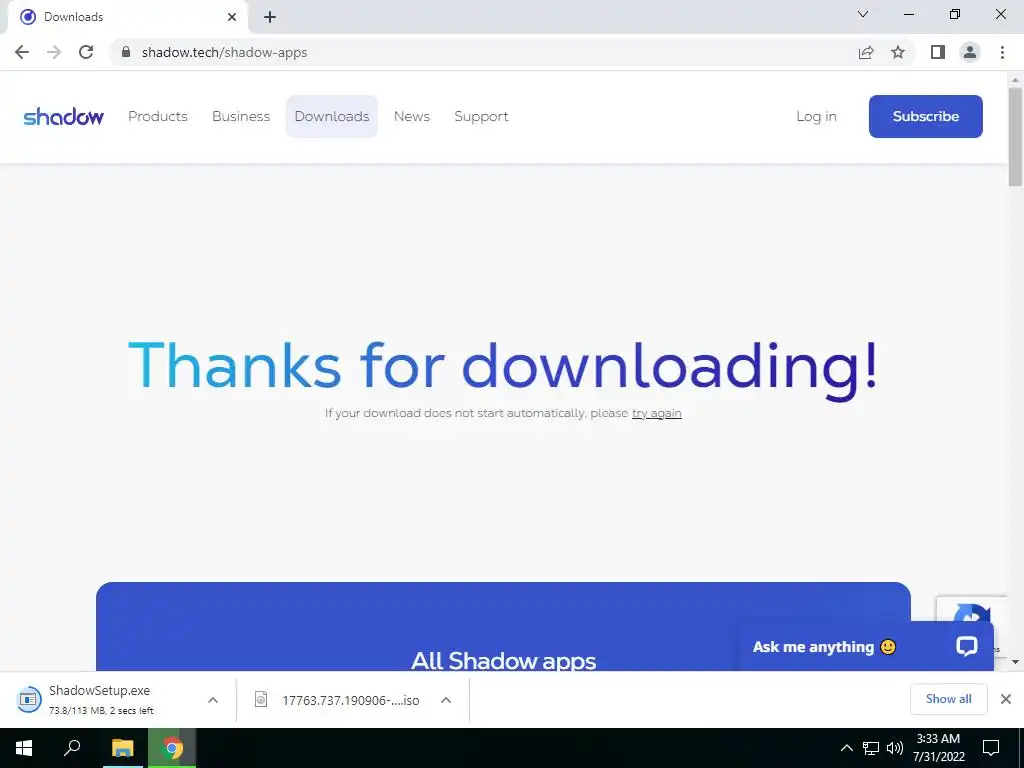
Task: Click the scrollbar up arrow
Action: pyautogui.click(x=1016, y=79)
